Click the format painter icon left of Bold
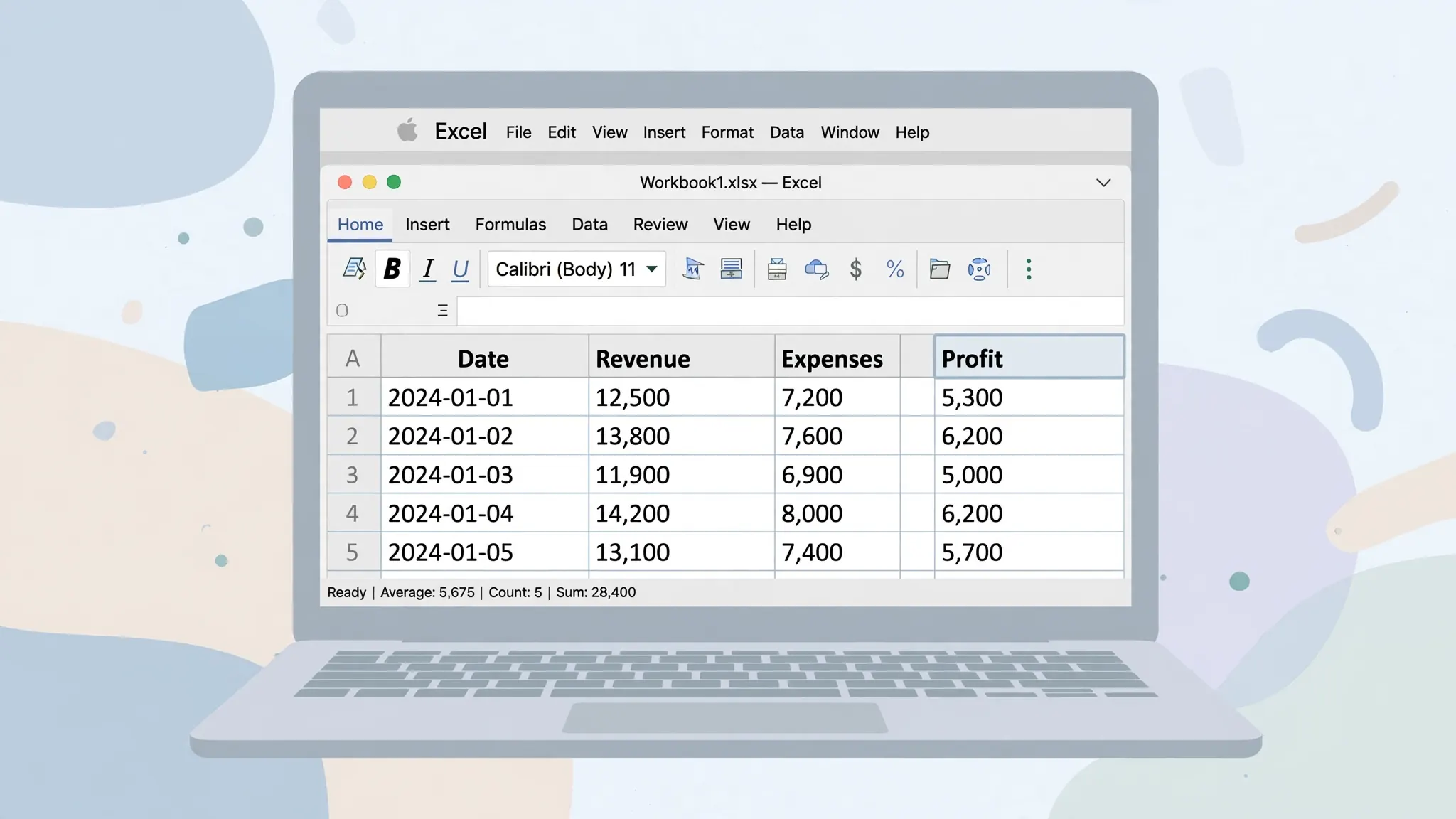 [x=354, y=269]
